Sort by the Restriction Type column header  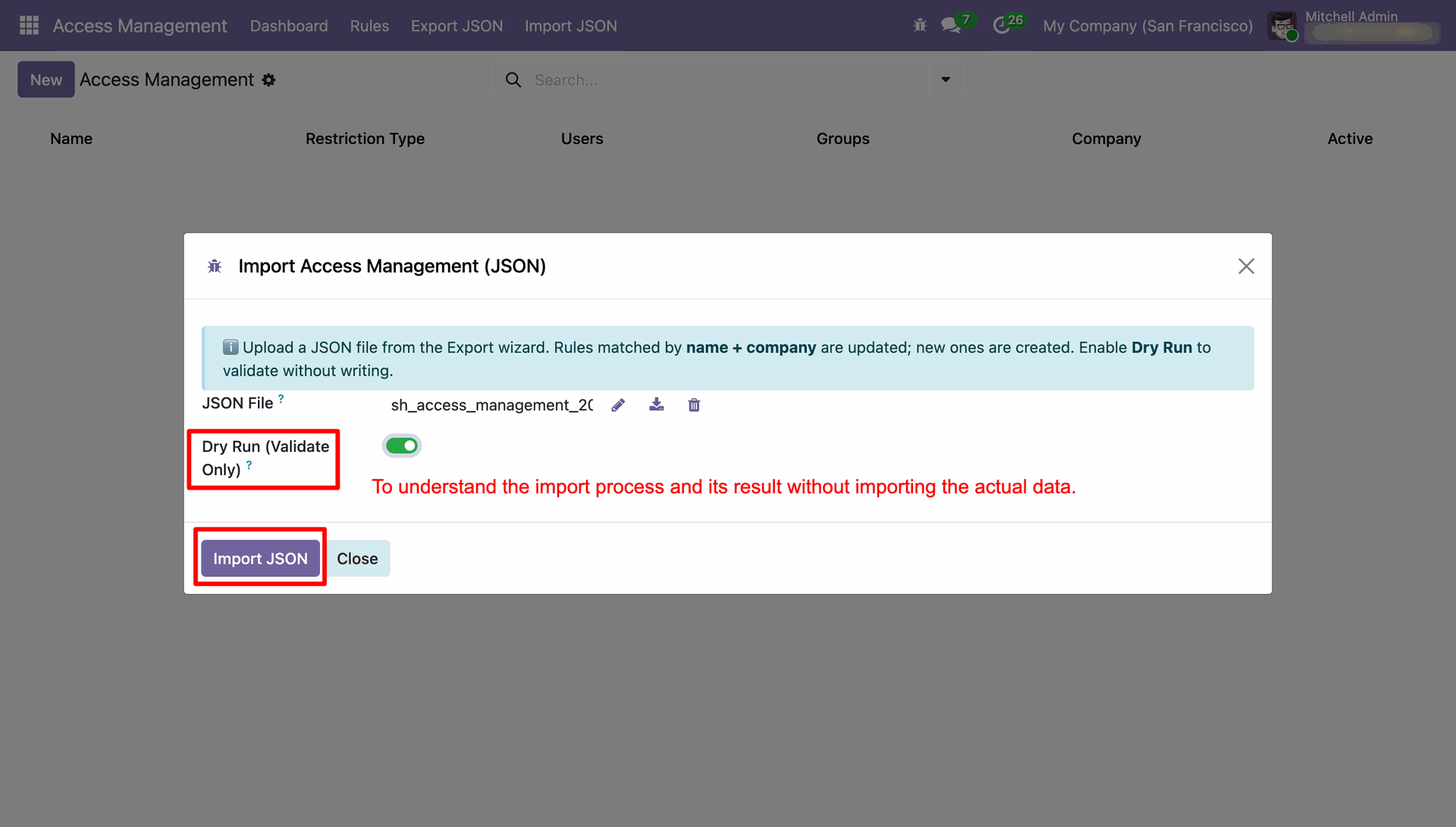tap(365, 139)
